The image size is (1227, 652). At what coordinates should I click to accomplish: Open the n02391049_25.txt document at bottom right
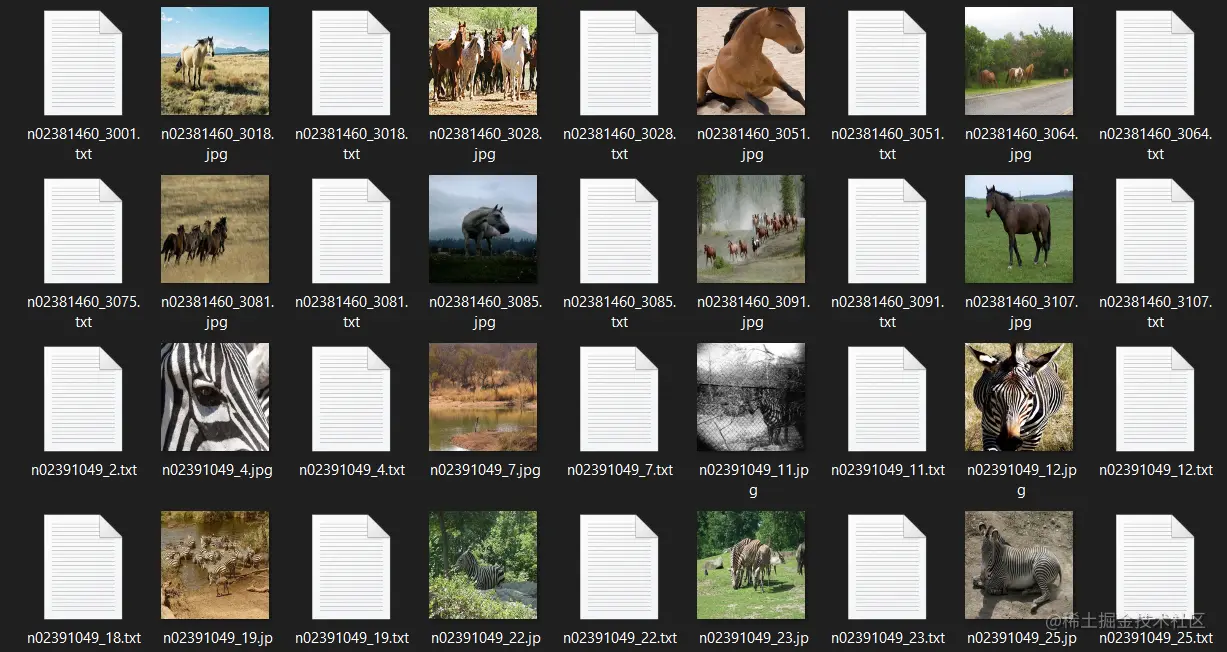point(1155,565)
